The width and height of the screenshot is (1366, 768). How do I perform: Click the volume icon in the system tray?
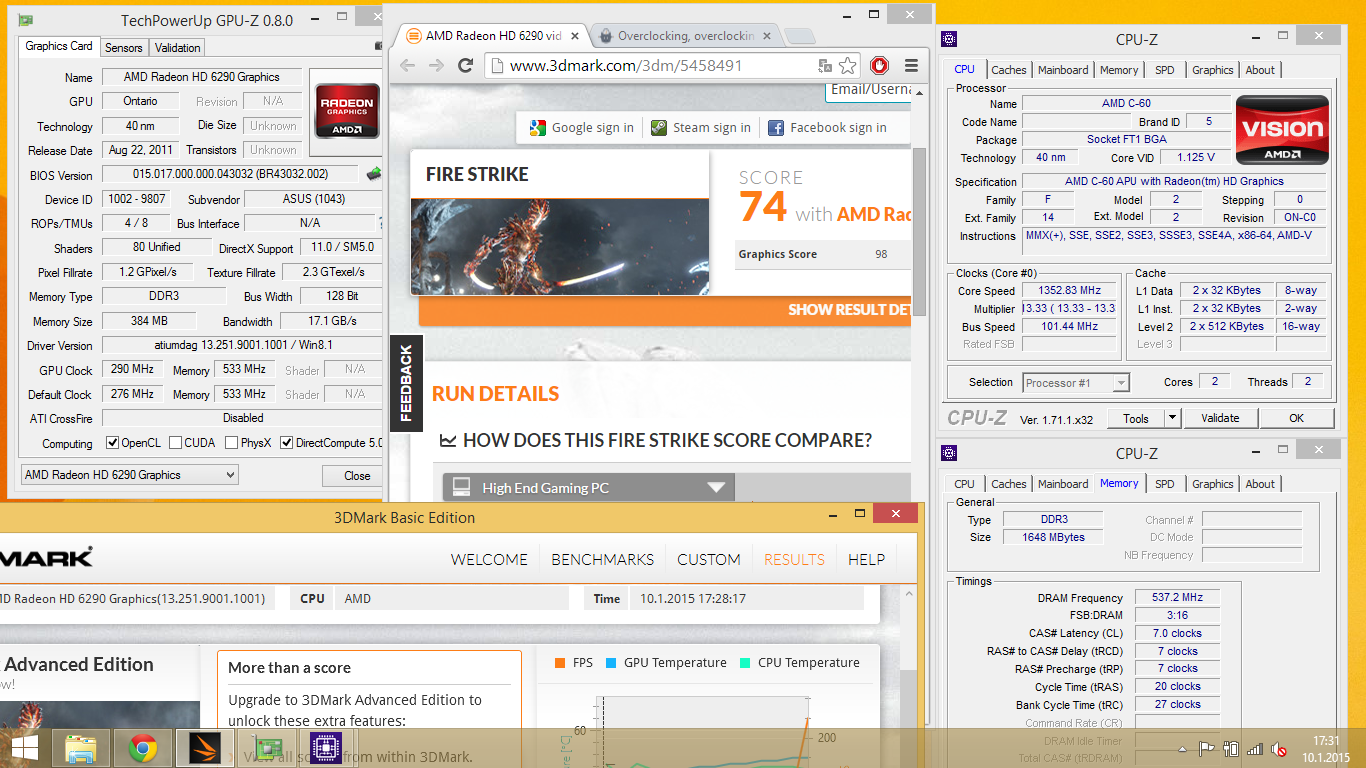[x=1280, y=749]
